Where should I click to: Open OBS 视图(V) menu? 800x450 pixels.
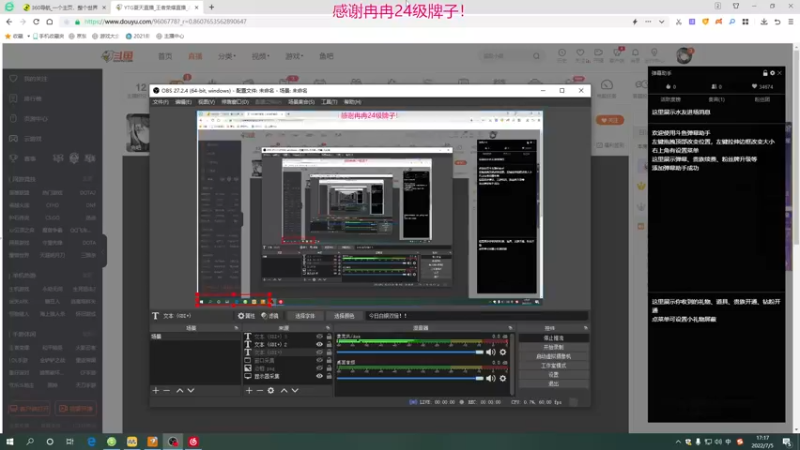206,102
